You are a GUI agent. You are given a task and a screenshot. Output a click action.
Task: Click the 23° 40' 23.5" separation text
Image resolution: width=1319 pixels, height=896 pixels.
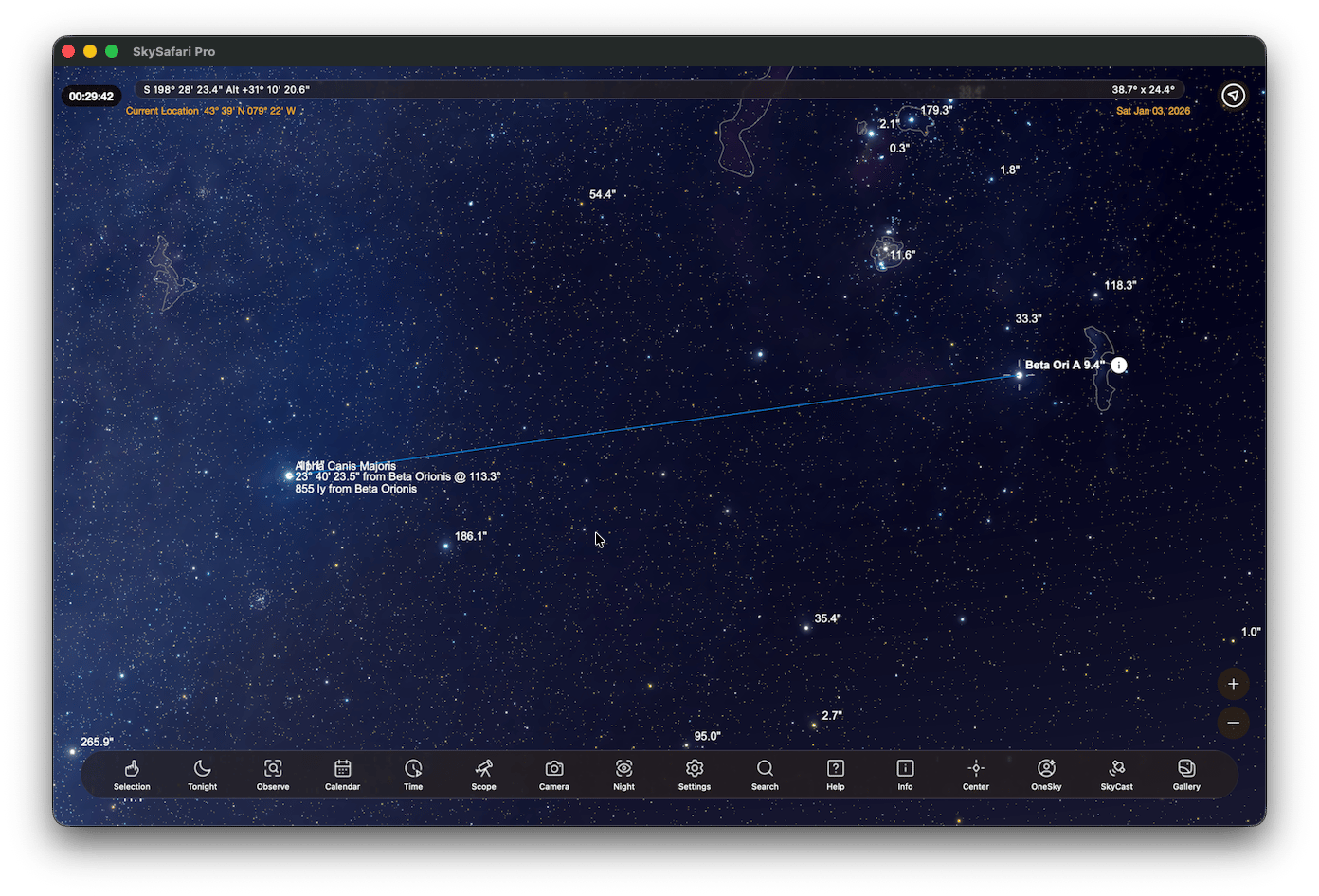tap(398, 477)
